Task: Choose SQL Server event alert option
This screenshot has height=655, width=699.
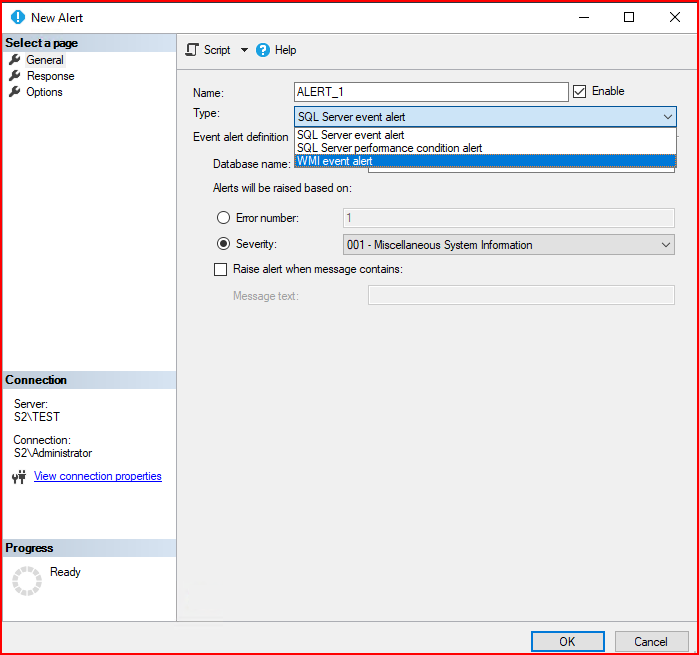Action: [485, 135]
